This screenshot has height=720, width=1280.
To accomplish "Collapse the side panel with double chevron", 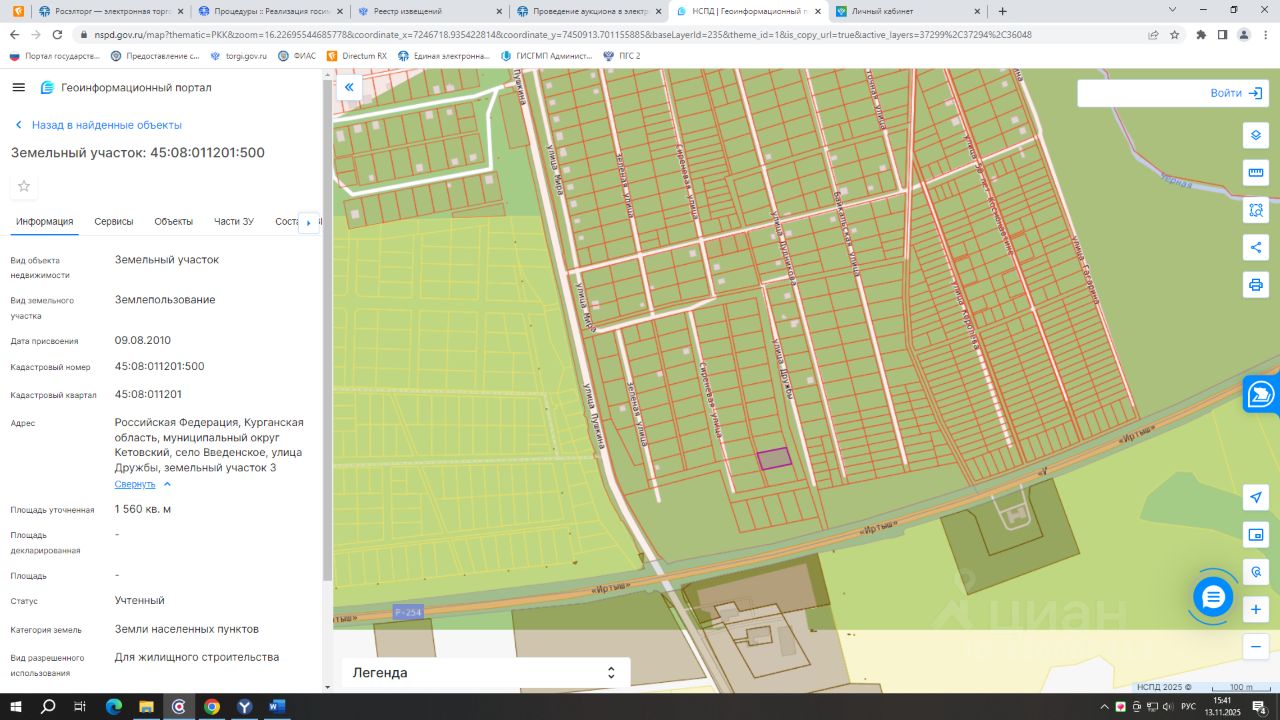I will coord(349,87).
